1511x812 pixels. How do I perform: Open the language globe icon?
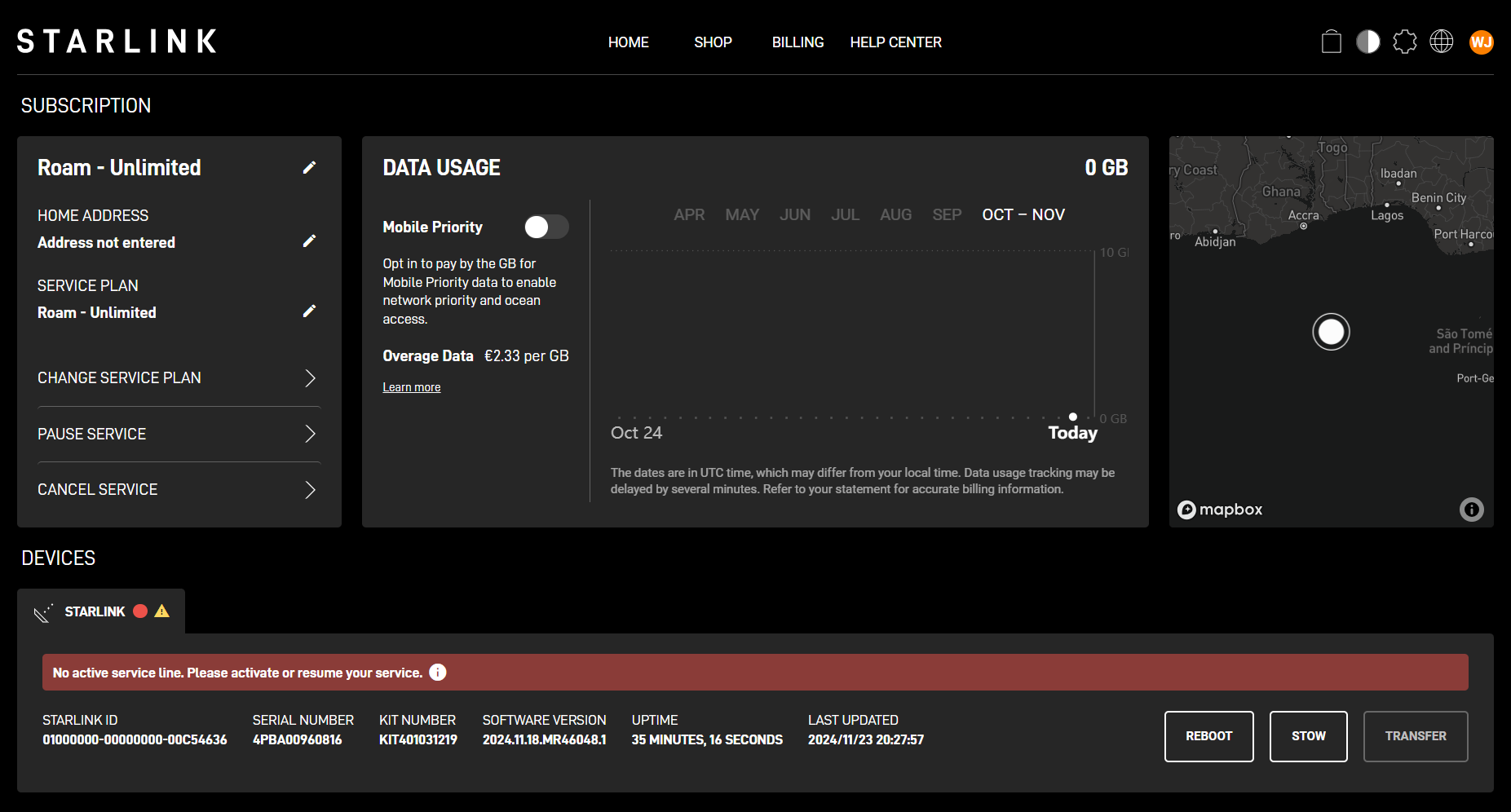click(1441, 42)
